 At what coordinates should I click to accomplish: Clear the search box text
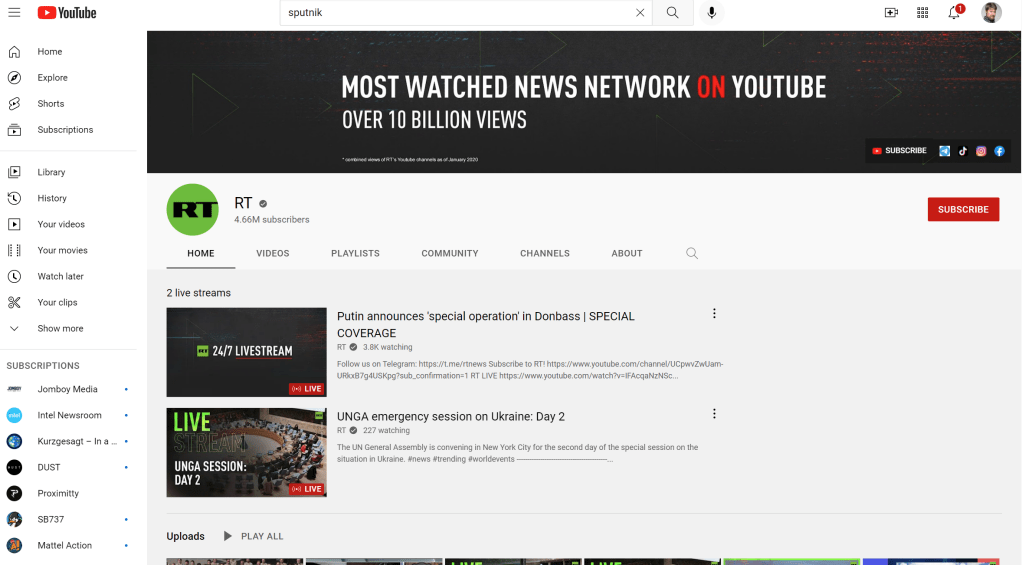pyautogui.click(x=640, y=12)
